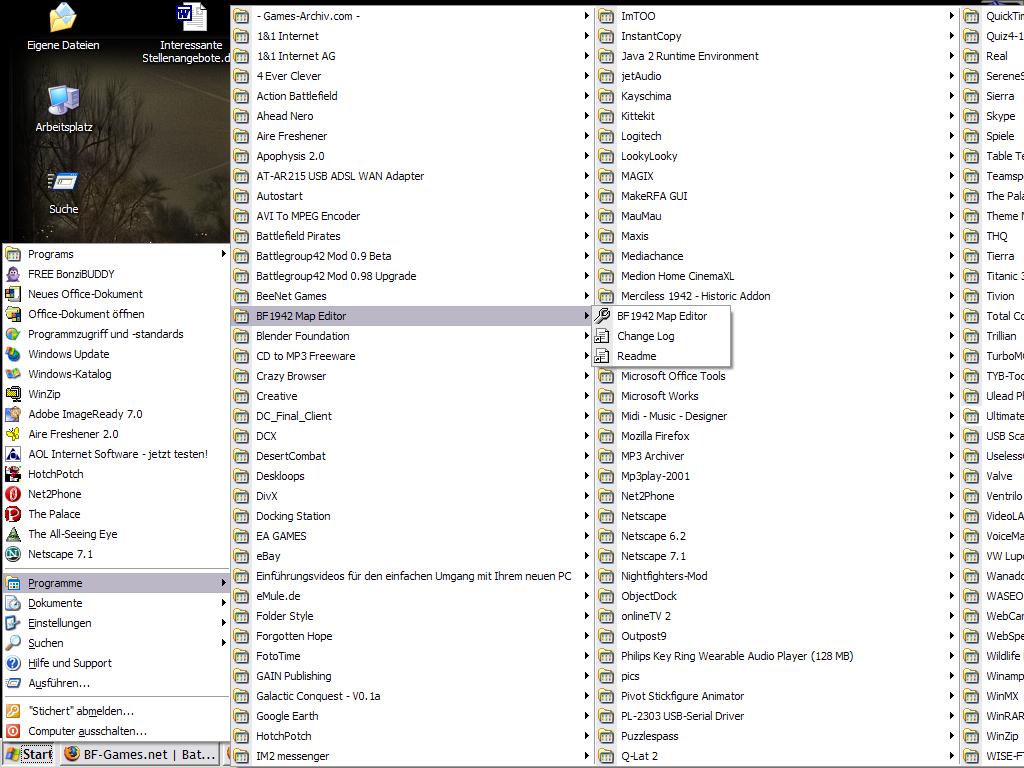Expand the Java 2 Runtime Environment arrow
Screen dimensions: 1024x768
952,56
